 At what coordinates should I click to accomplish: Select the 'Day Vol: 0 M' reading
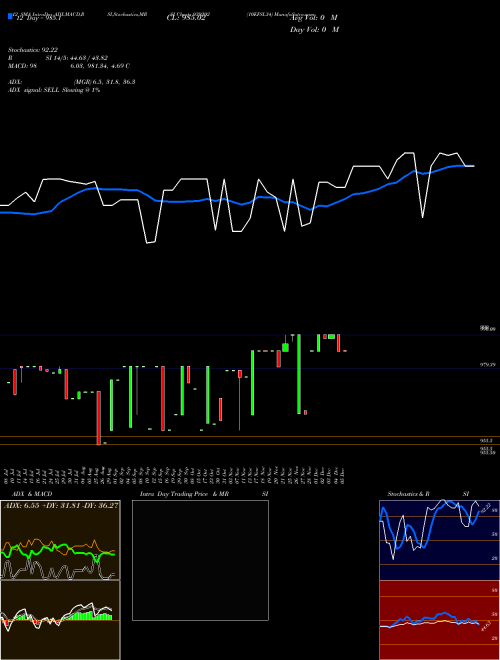click(314, 30)
